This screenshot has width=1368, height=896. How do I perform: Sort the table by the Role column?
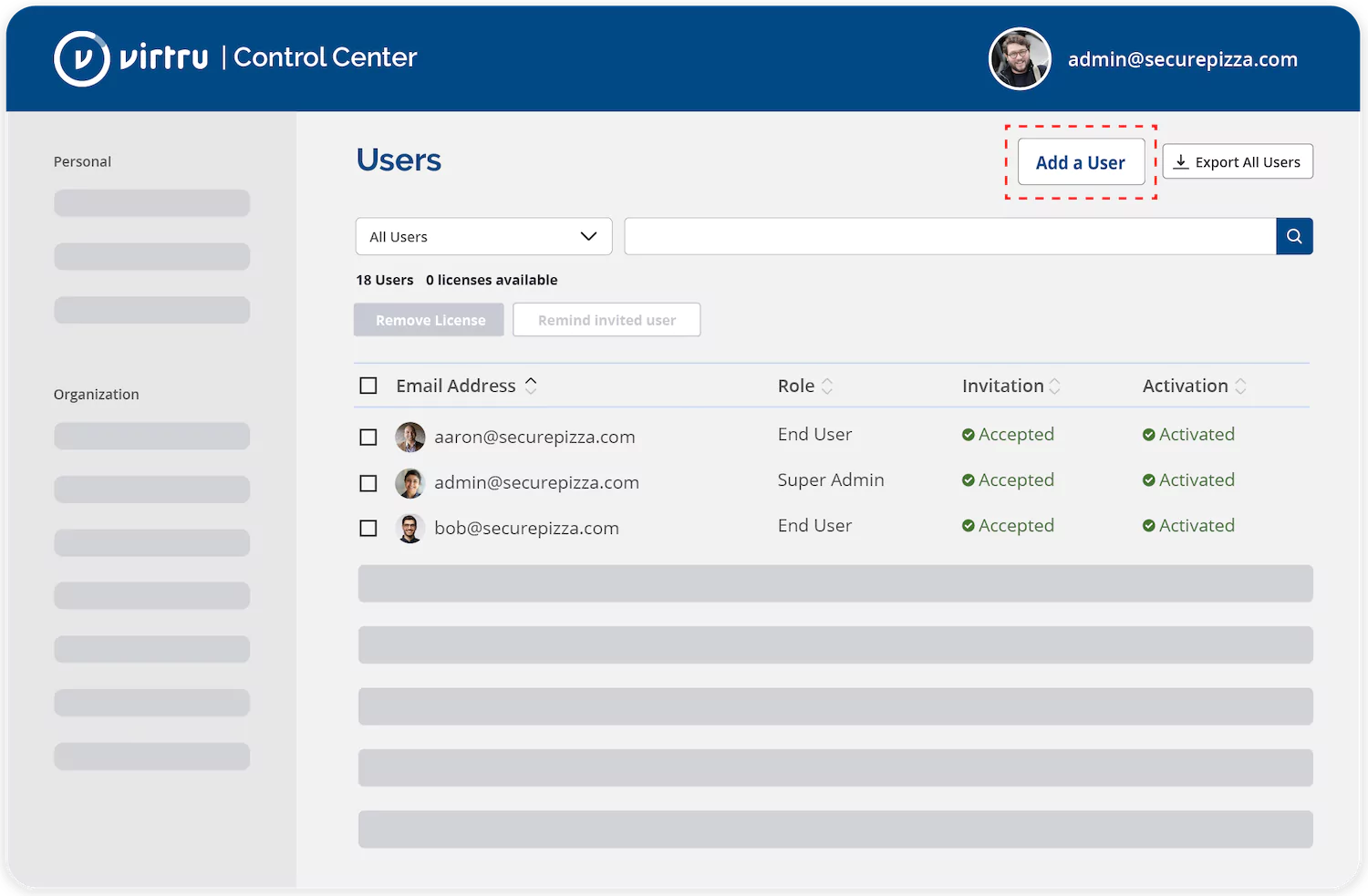804,386
